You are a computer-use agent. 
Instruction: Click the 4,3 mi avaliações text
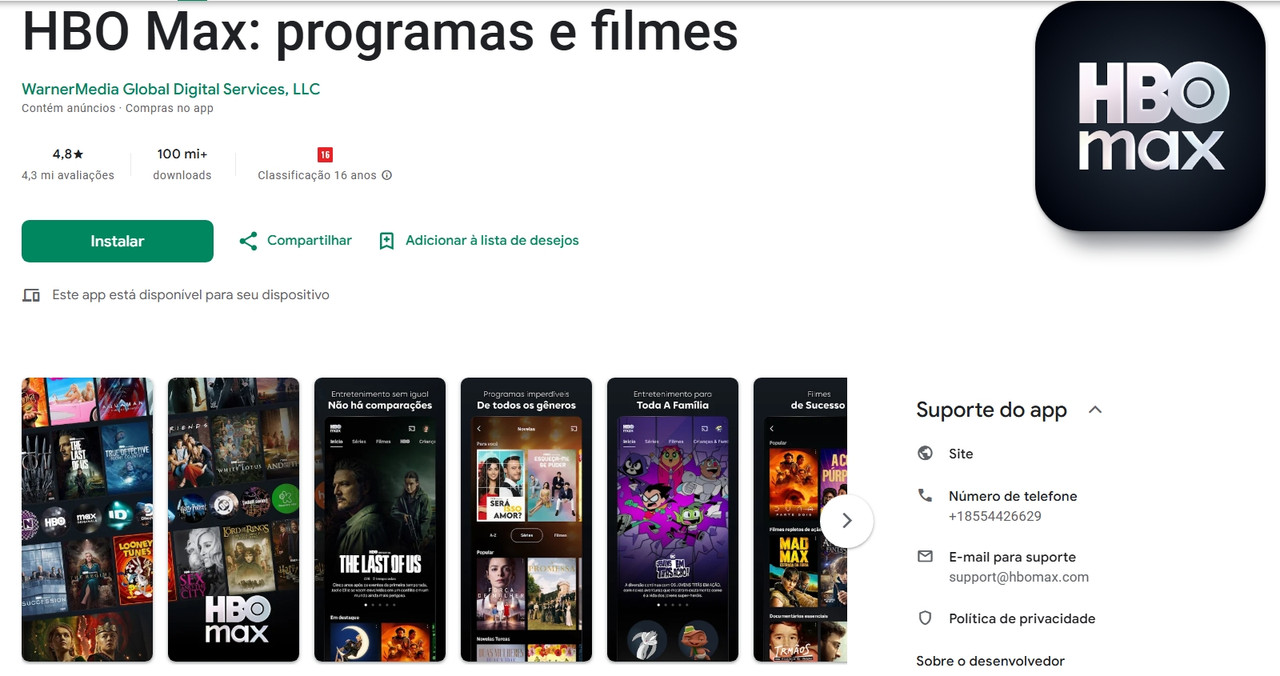point(68,175)
